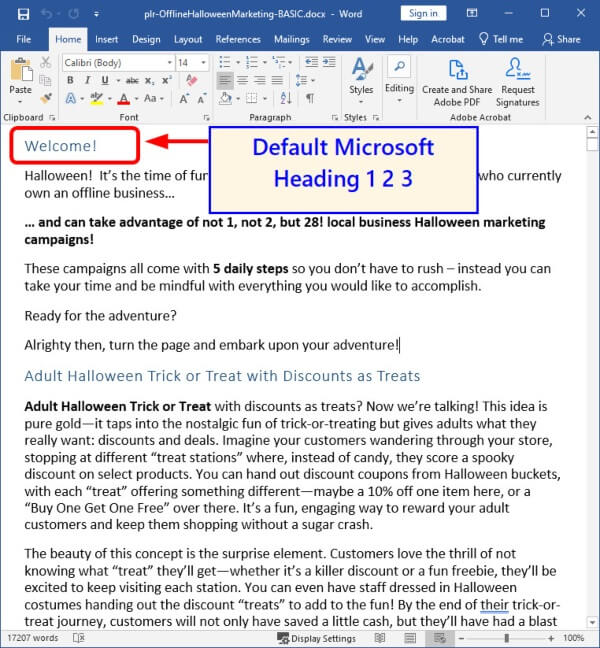Open Text Effects and Typography
Image resolution: width=600 pixels, height=648 pixels.
71,98
